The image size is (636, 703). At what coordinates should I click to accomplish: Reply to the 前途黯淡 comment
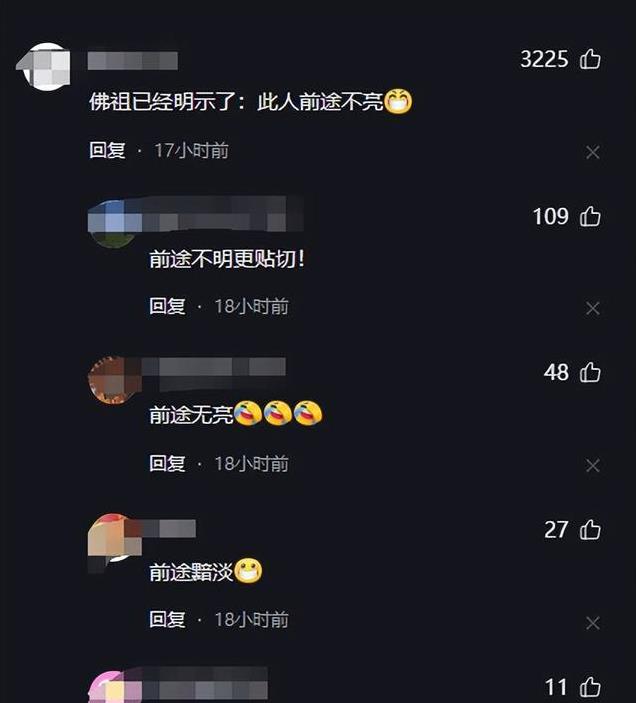(x=167, y=619)
